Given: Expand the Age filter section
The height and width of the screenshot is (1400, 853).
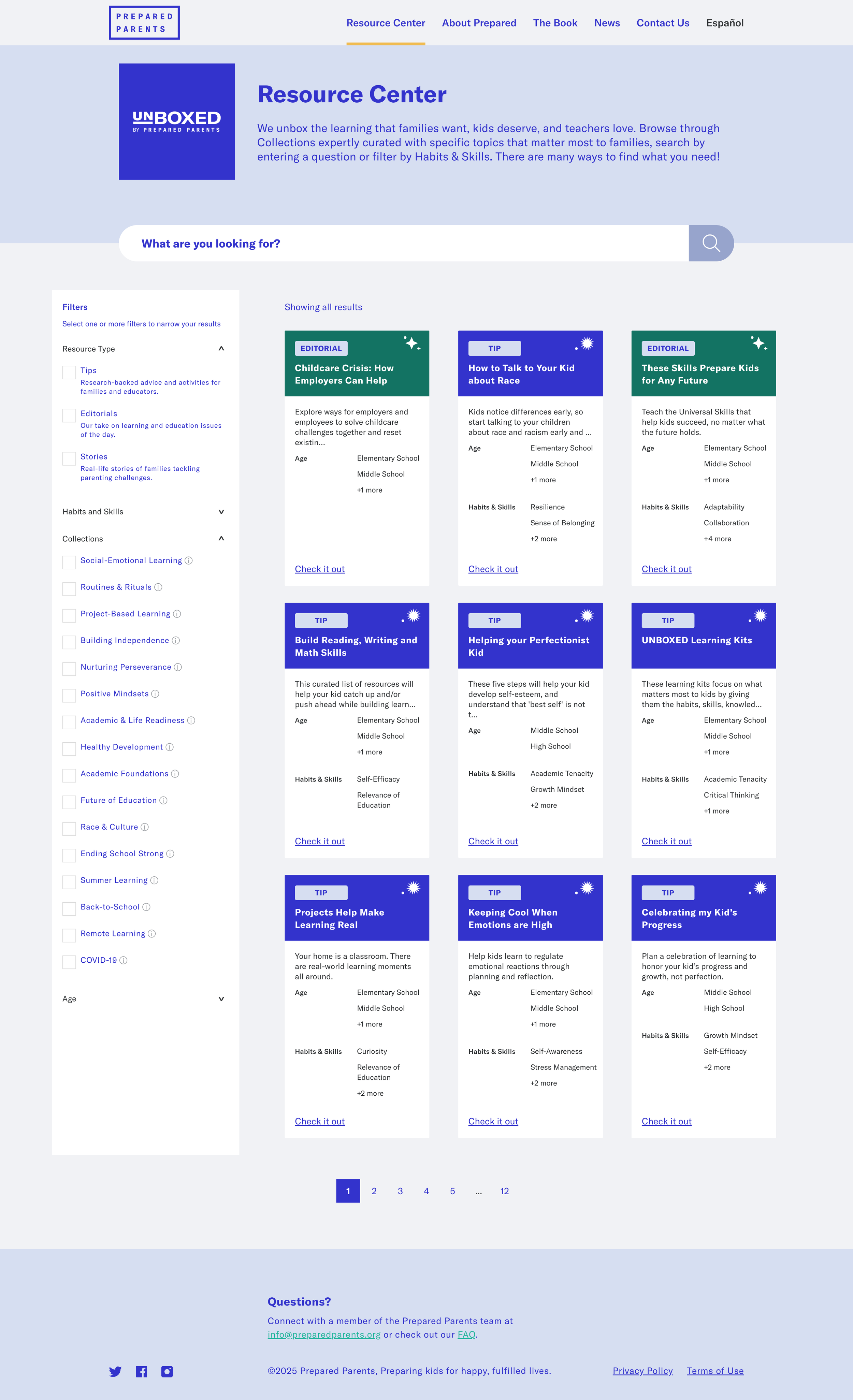Looking at the screenshot, I should pos(221,999).
